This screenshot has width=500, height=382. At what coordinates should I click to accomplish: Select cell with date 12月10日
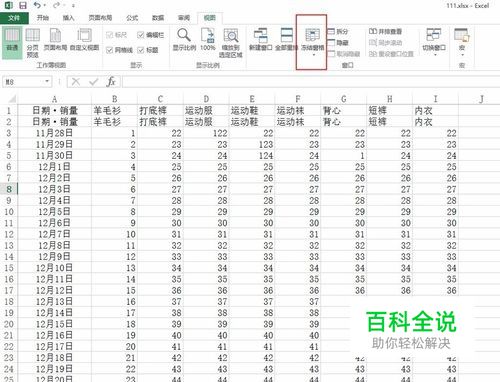pyautogui.click(x=54, y=268)
